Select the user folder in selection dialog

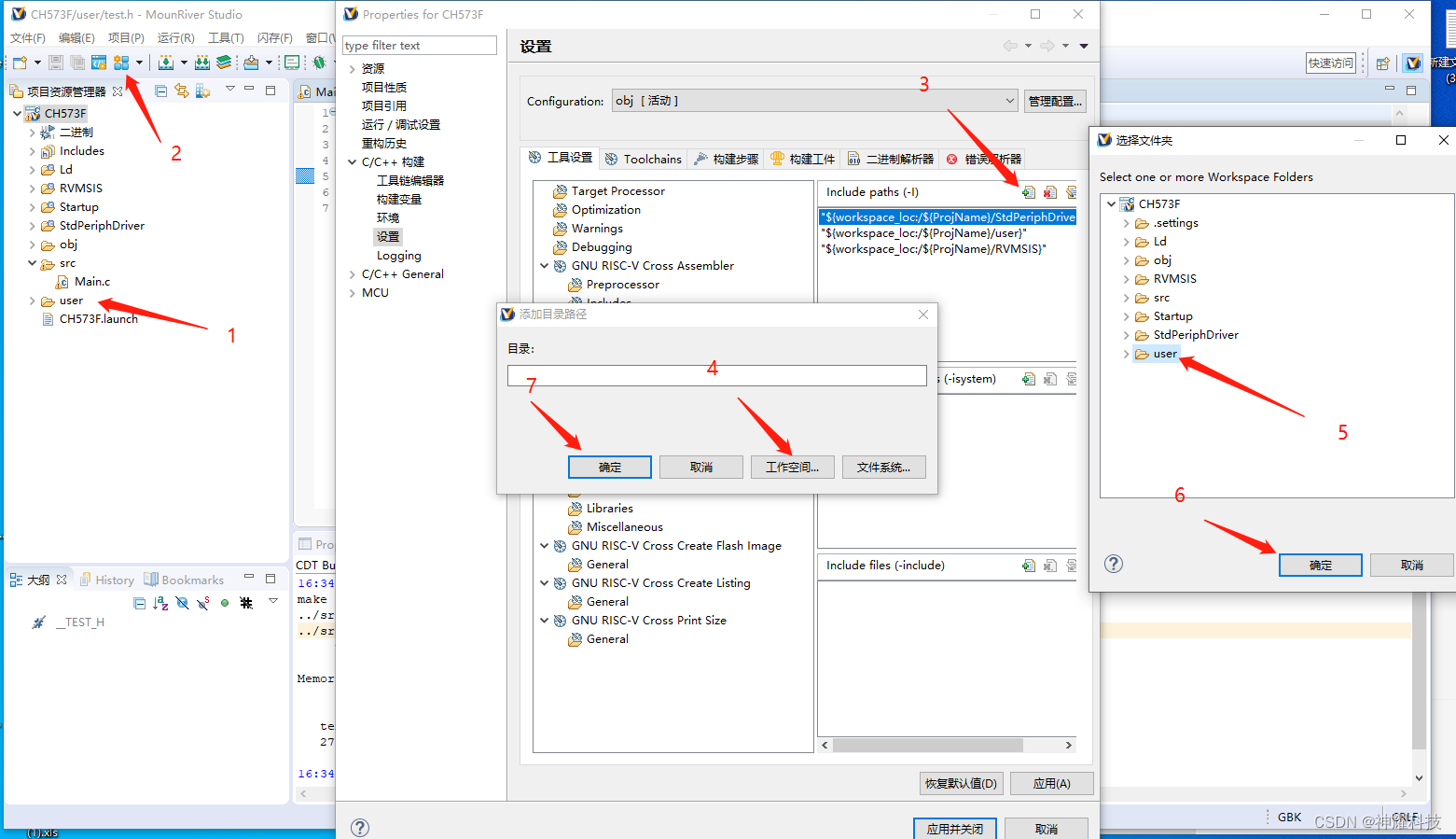tap(1164, 354)
